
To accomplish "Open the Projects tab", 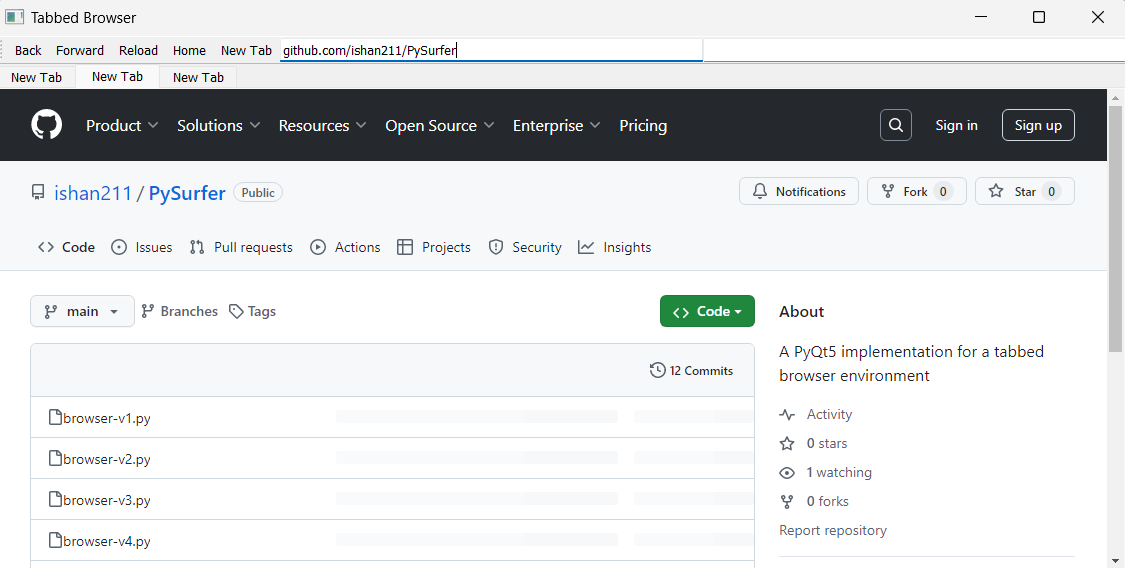I will (x=434, y=247).
